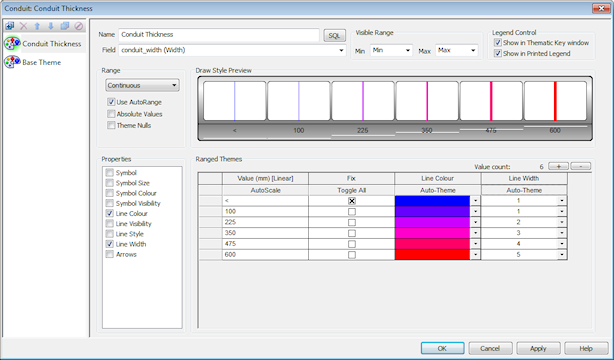Move theme up with up arrow icon

pos(37,26)
